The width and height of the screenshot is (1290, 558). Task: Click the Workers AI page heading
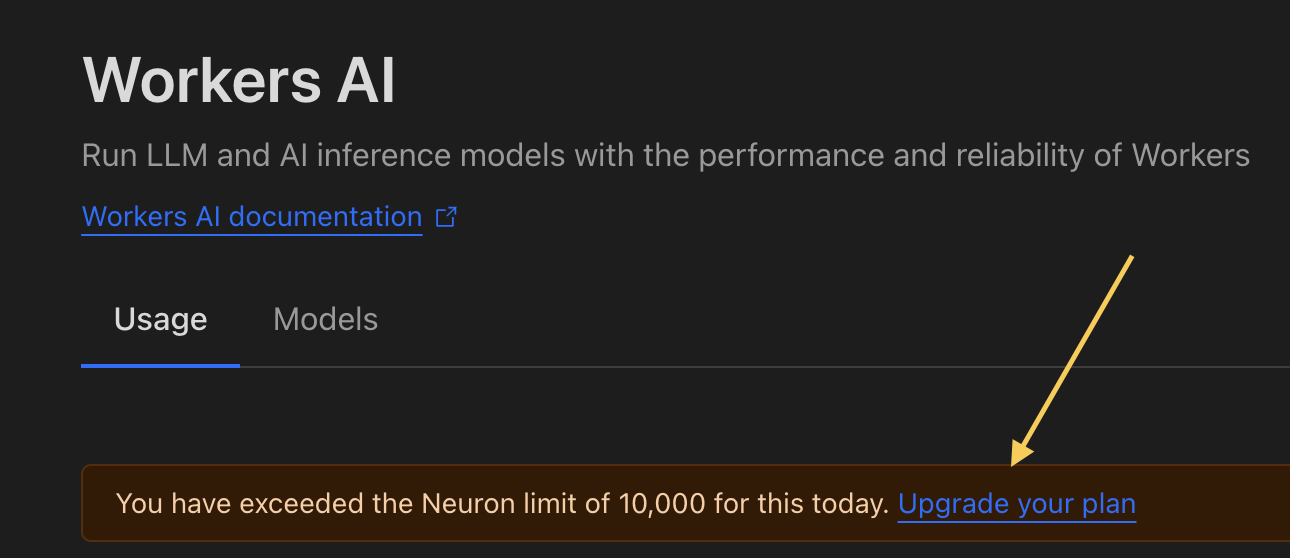(x=239, y=80)
